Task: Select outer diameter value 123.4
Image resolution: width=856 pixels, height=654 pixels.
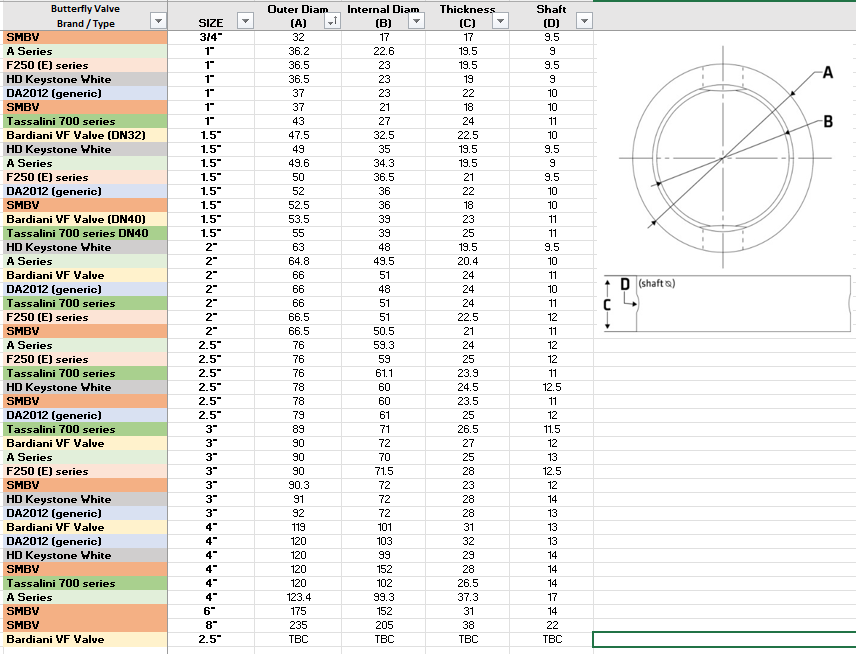Action: [x=298, y=597]
